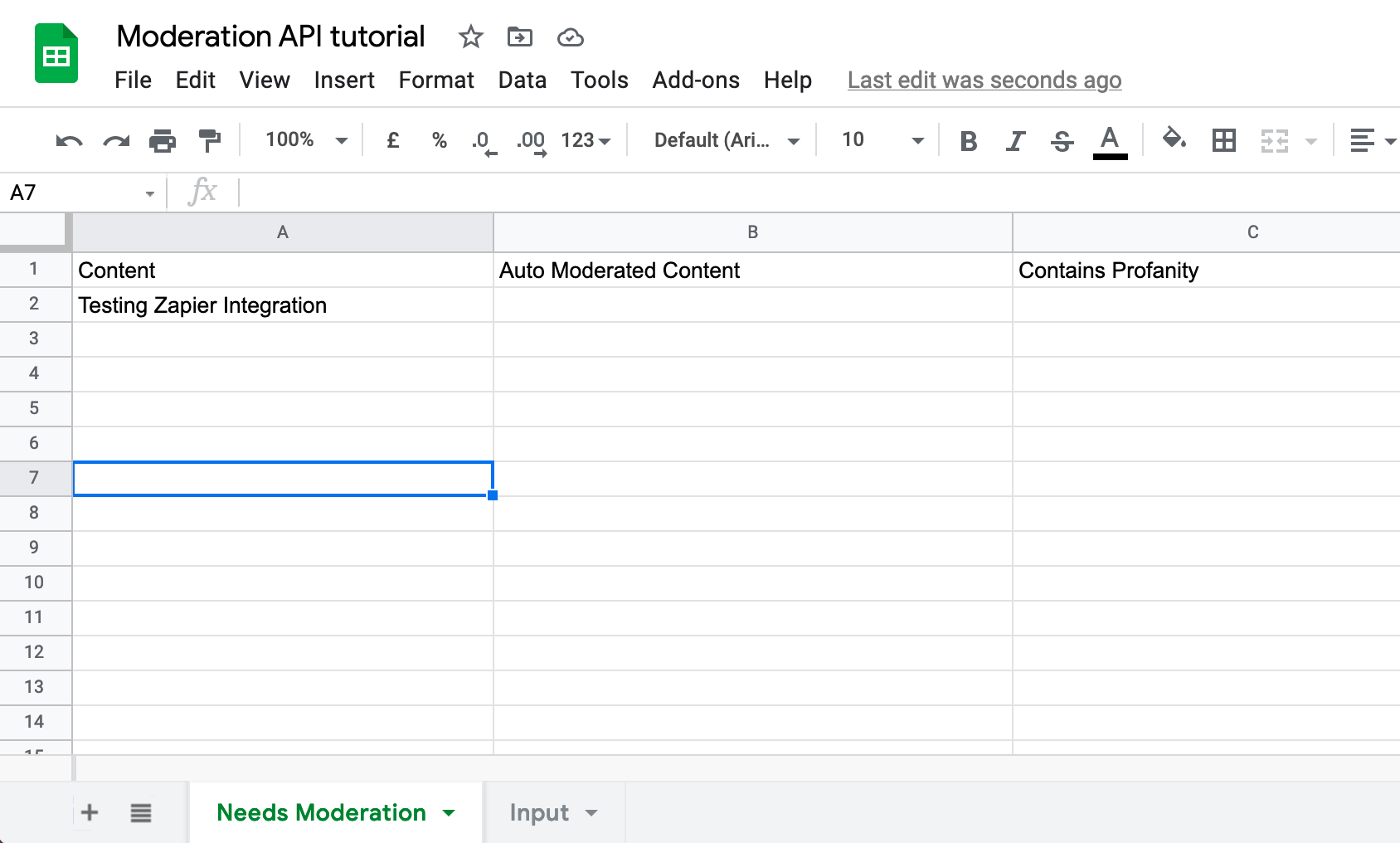The height and width of the screenshot is (843, 1400).
Task: Select the paint format tool
Action: (210, 140)
